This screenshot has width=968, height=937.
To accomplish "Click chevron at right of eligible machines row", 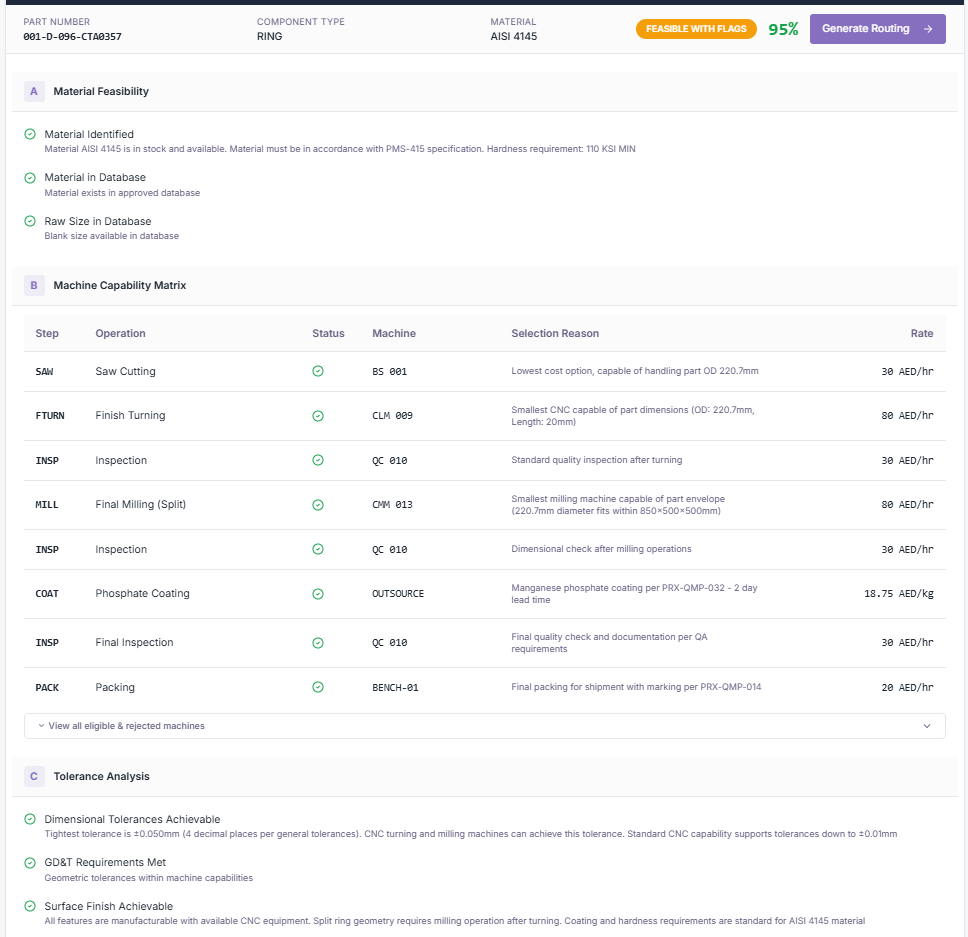I will click(926, 726).
